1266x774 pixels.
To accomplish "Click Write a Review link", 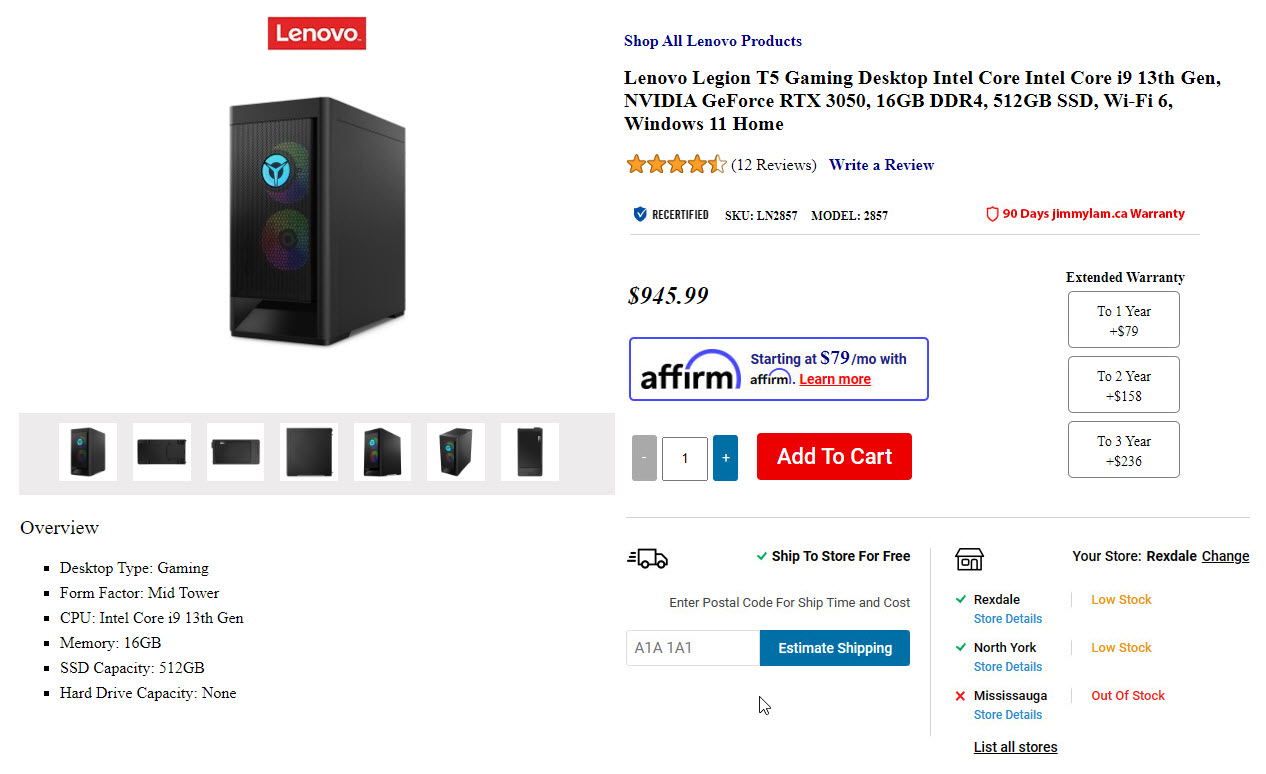I will pyautogui.click(x=881, y=165).
